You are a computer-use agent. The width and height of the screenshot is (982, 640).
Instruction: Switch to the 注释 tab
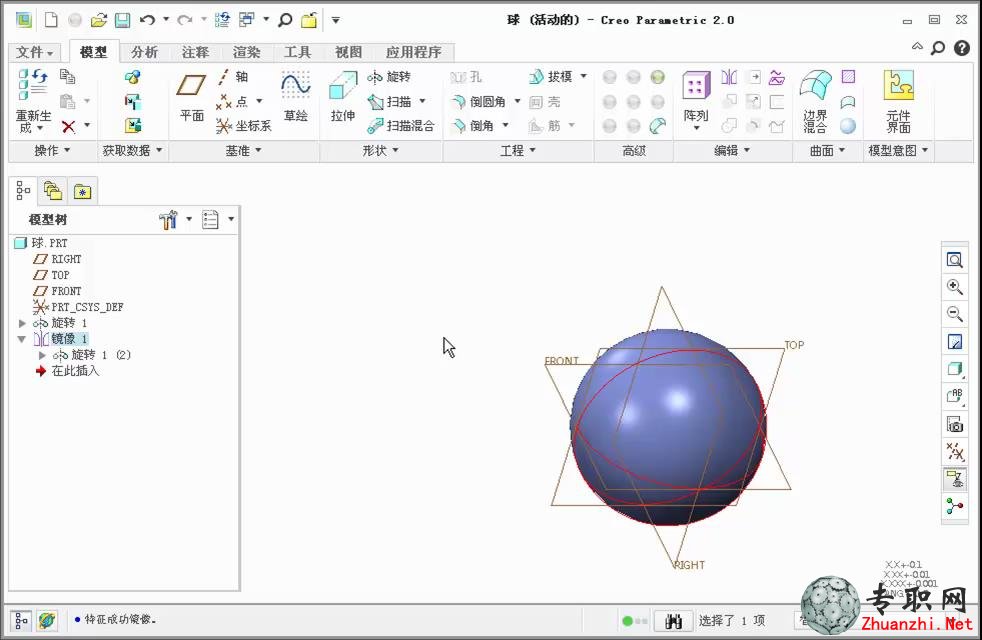click(x=195, y=52)
